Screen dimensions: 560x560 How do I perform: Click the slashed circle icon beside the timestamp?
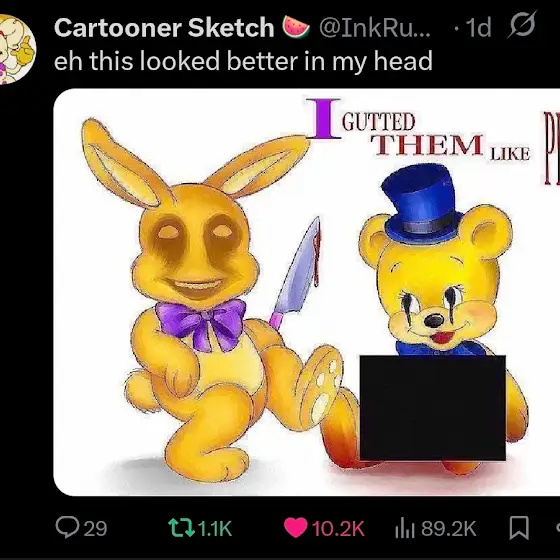tap(522, 25)
